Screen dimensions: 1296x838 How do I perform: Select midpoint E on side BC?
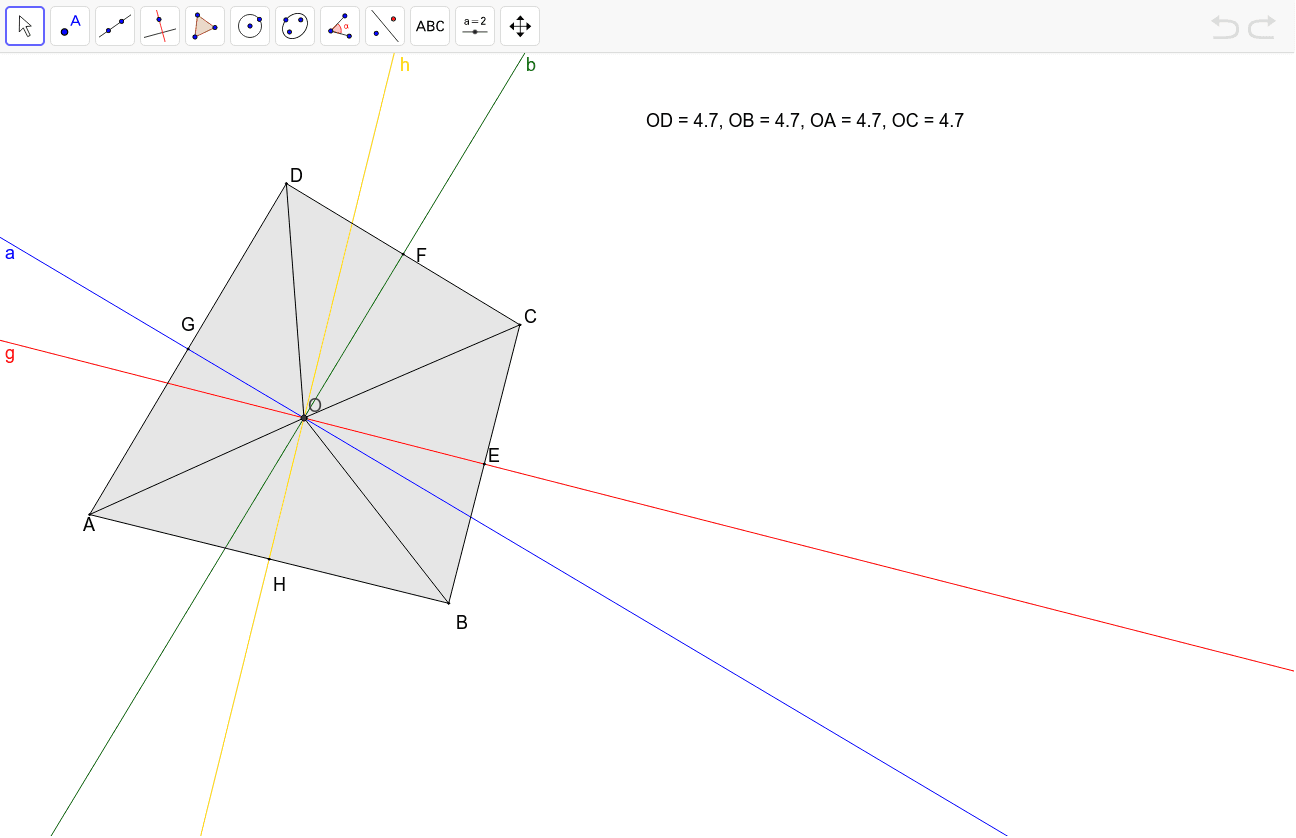tap(484, 464)
